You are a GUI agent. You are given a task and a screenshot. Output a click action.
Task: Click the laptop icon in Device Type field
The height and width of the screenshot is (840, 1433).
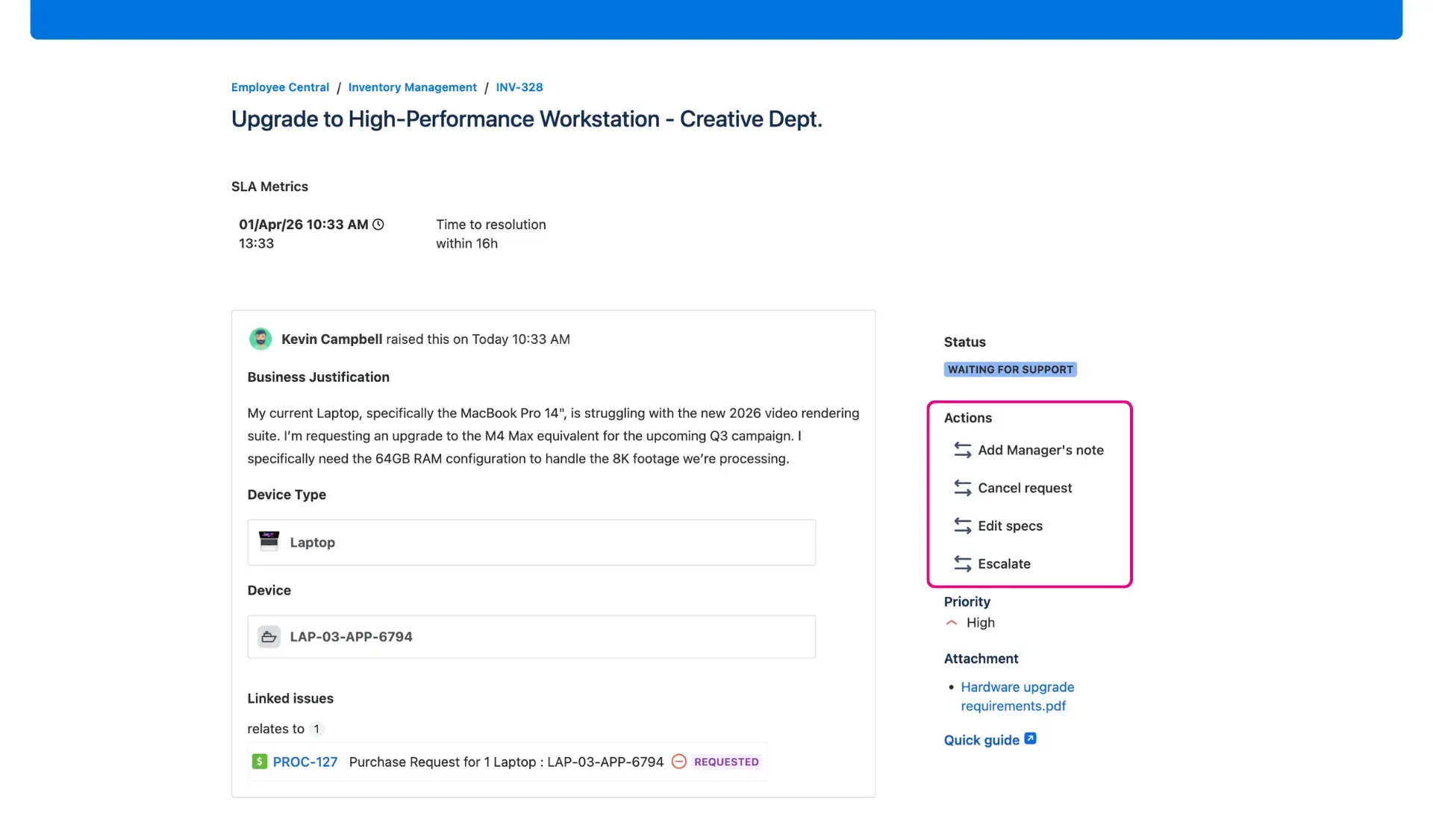click(270, 542)
